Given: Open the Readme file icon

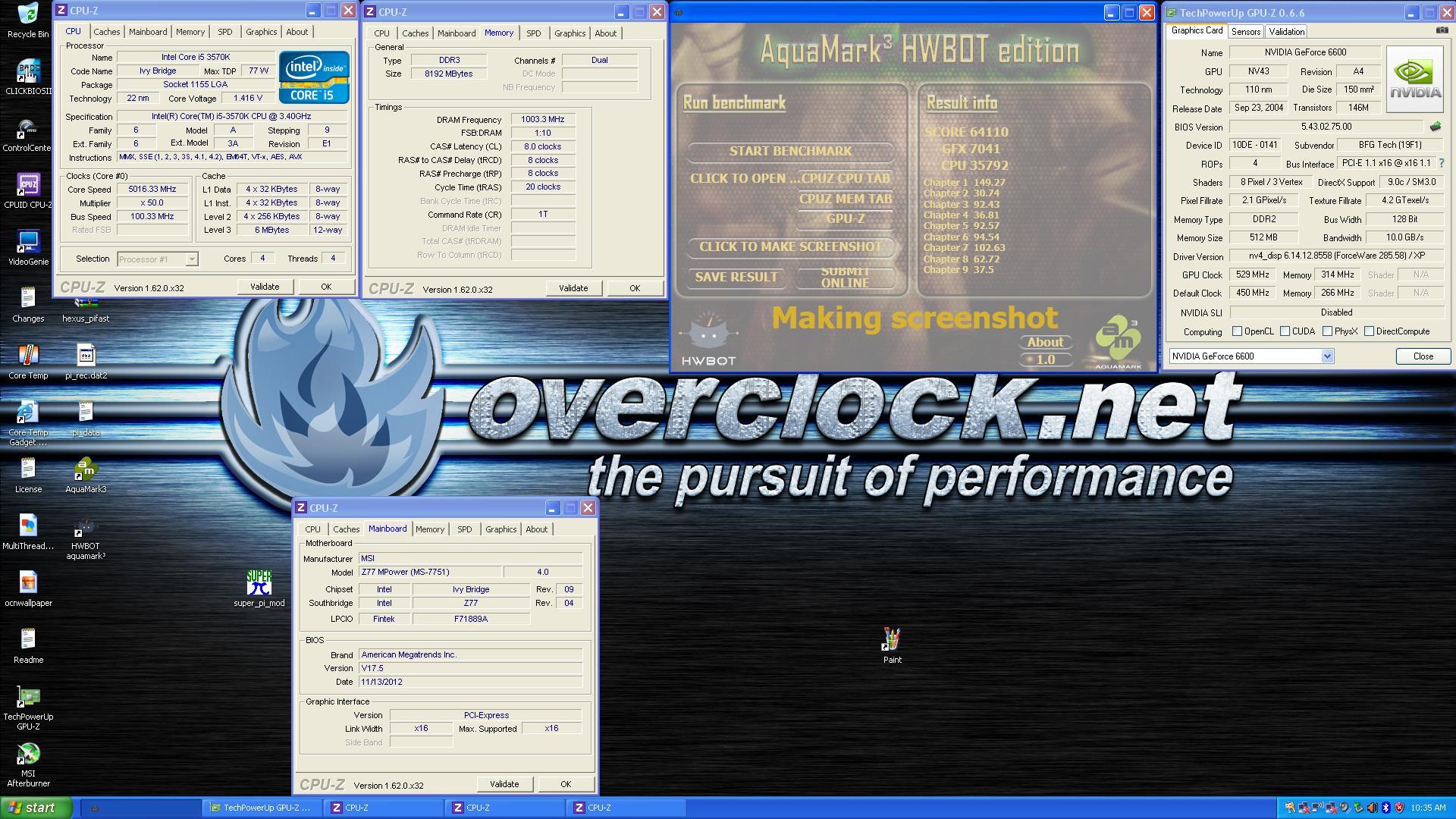Looking at the screenshot, I should [28, 645].
